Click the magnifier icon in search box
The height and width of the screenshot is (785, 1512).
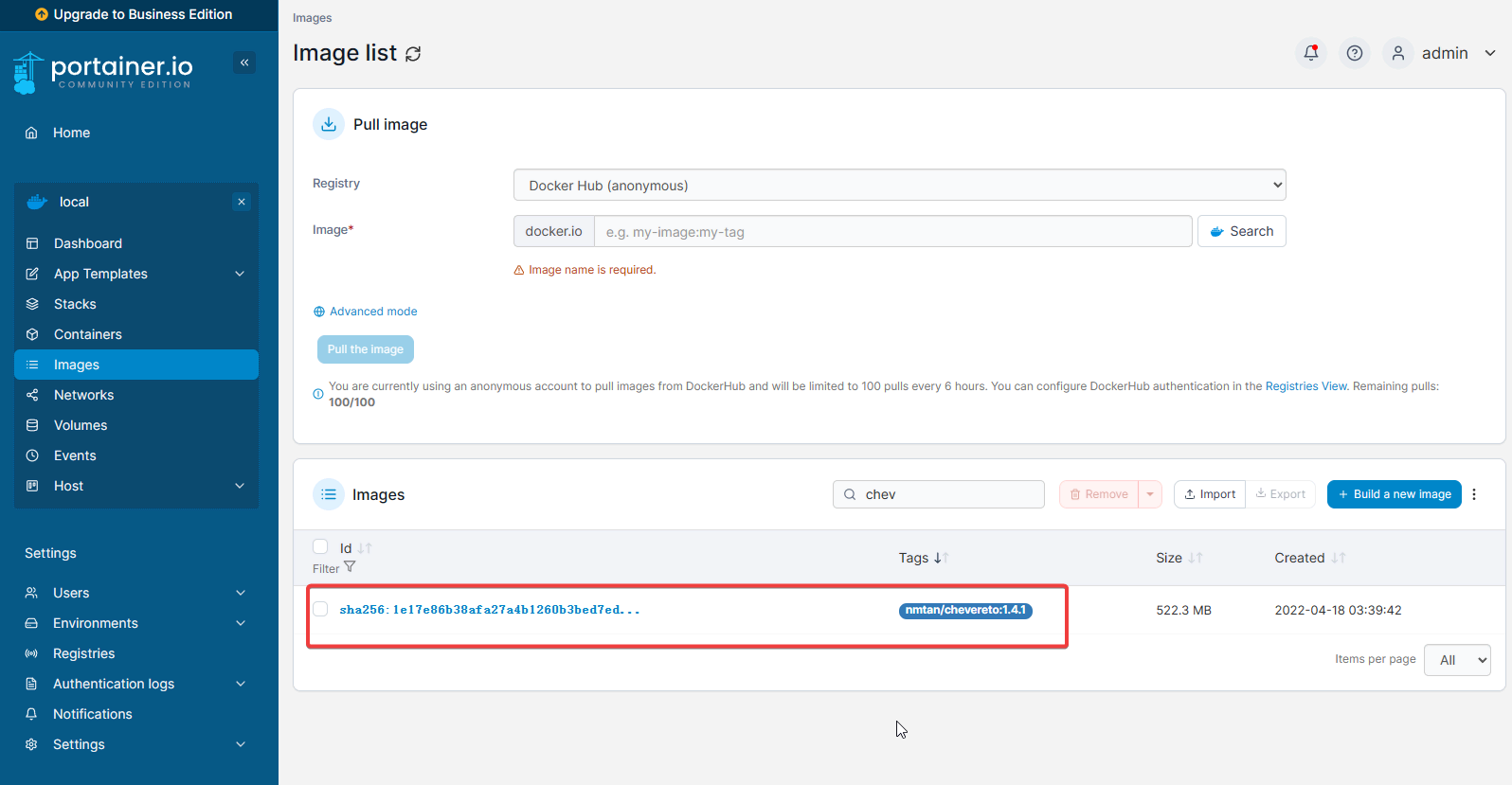pyautogui.click(x=850, y=494)
